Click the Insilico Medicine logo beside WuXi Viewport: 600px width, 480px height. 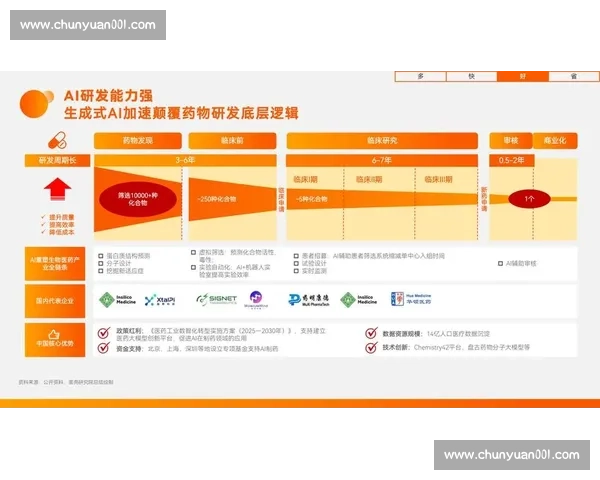click(359, 300)
